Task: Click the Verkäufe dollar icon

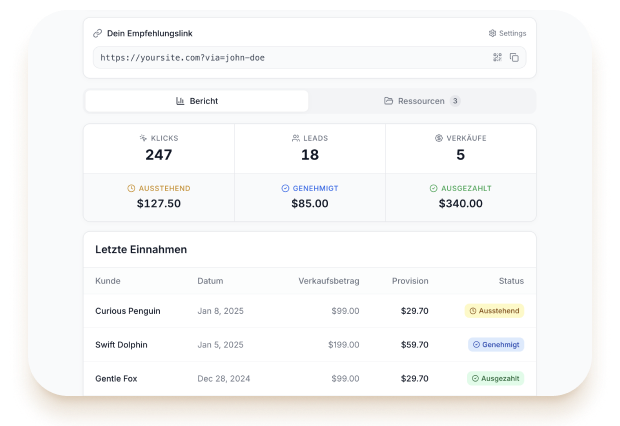Action: point(439,138)
